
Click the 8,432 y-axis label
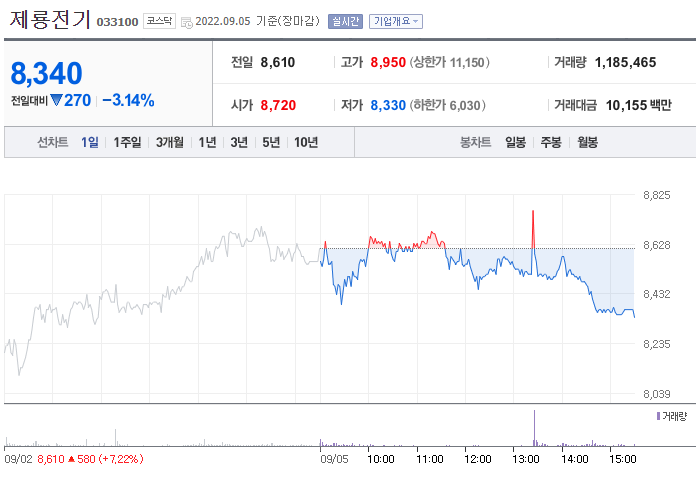pos(656,294)
